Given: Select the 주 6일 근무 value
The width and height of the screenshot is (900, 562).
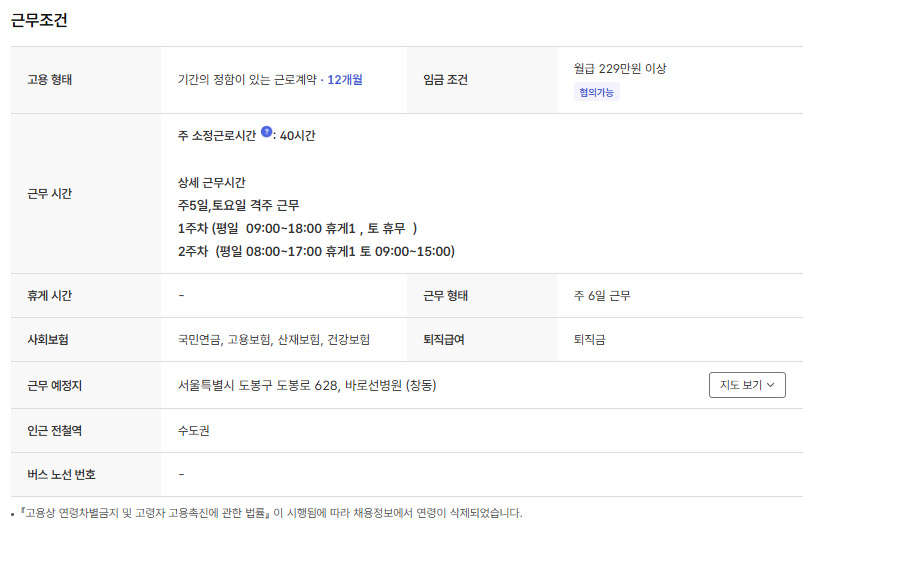Looking at the screenshot, I should tap(602, 296).
